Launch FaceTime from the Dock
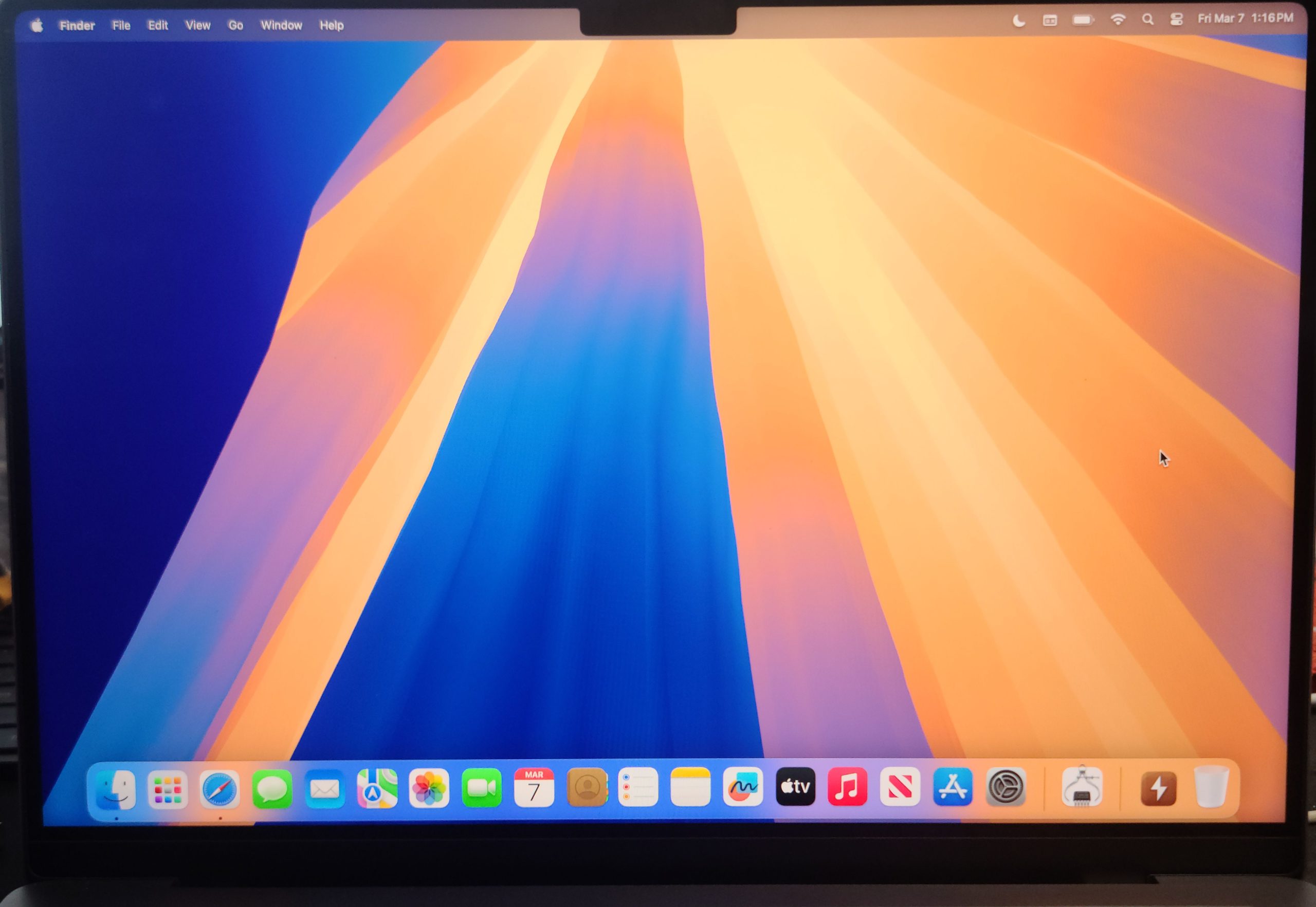Viewport: 1316px width, 907px height. [482, 788]
